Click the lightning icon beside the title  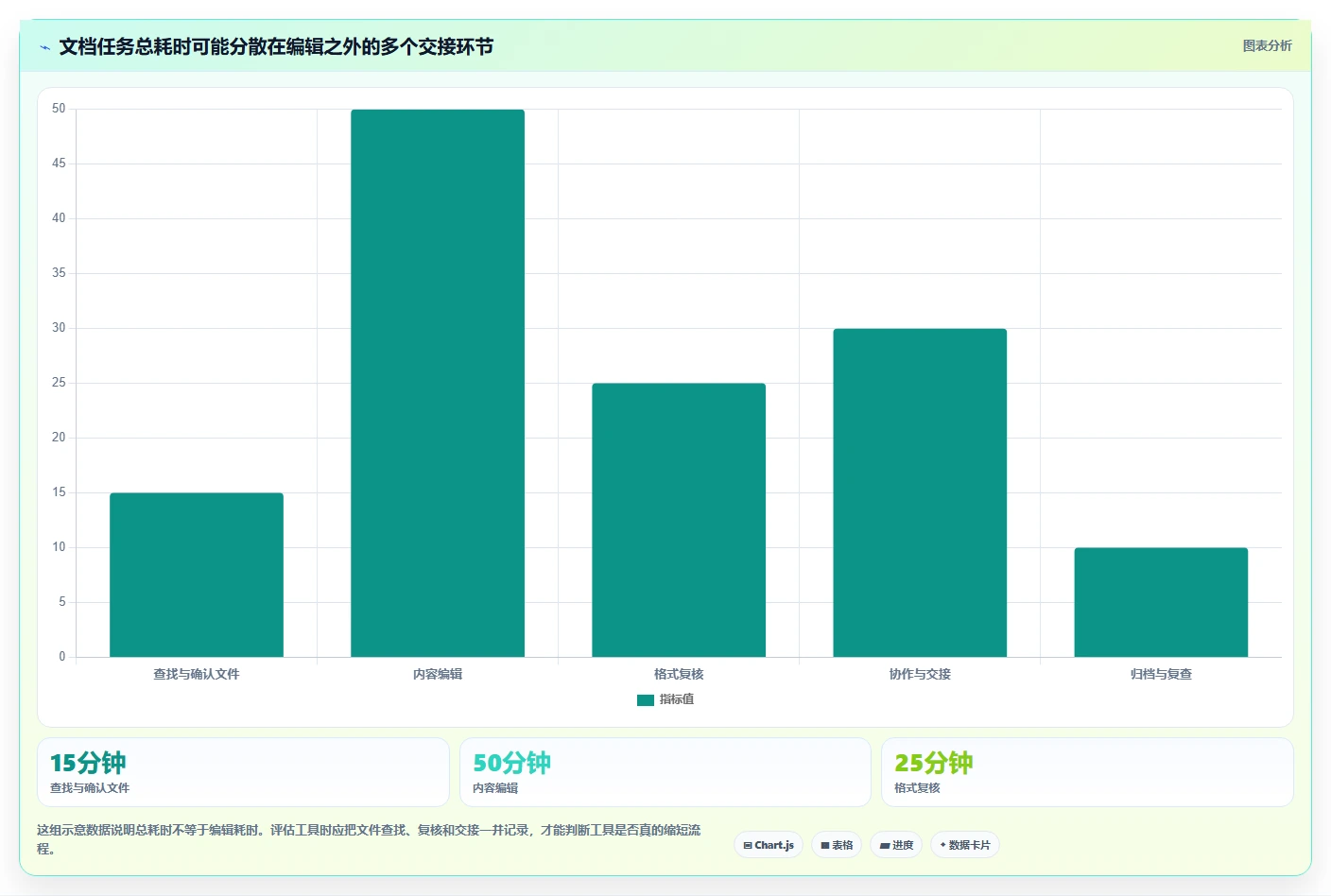pyautogui.click(x=44, y=47)
